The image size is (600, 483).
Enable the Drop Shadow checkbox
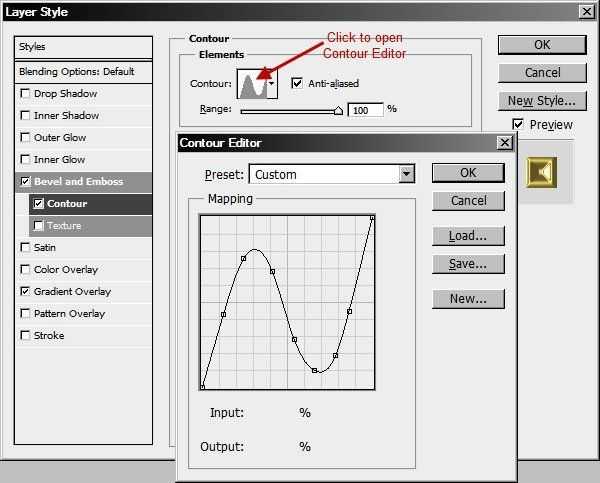[25, 93]
